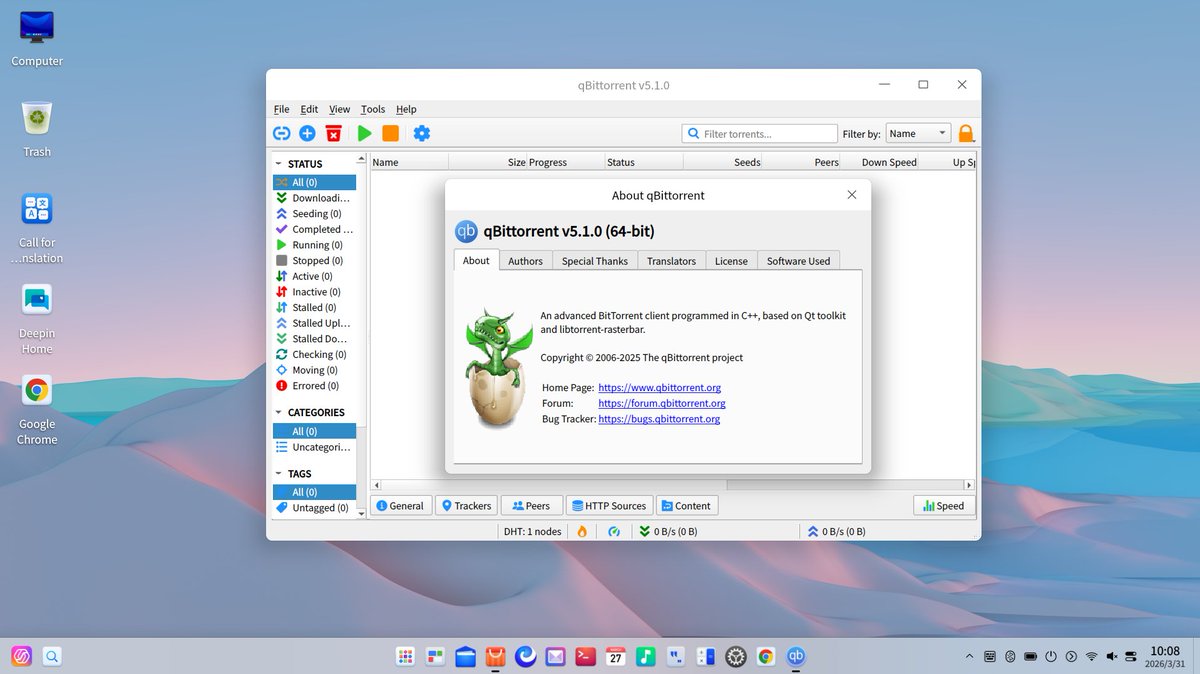The width and height of the screenshot is (1200, 674).
Task: Click the orange lock UI icon
Action: tap(966, 133)
